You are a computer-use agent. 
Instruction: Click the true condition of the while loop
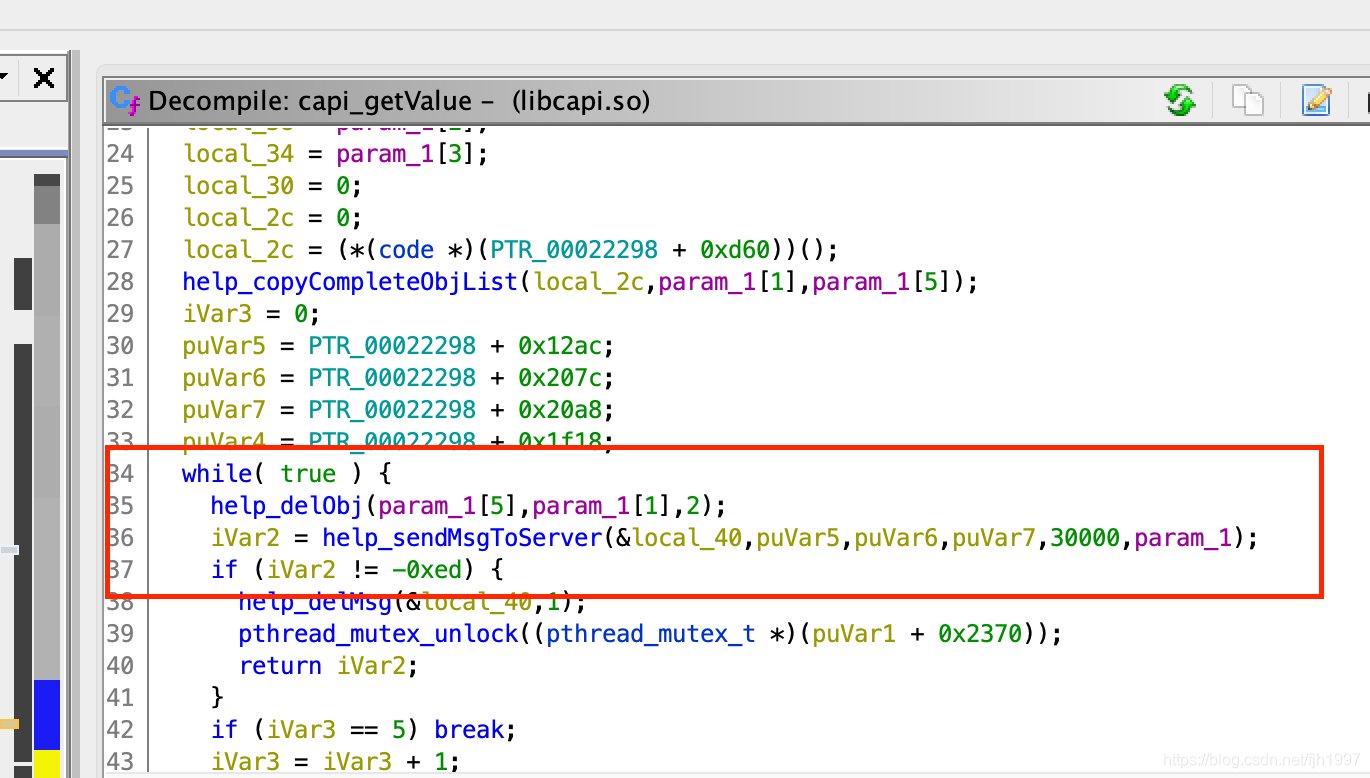coord(308,474)
